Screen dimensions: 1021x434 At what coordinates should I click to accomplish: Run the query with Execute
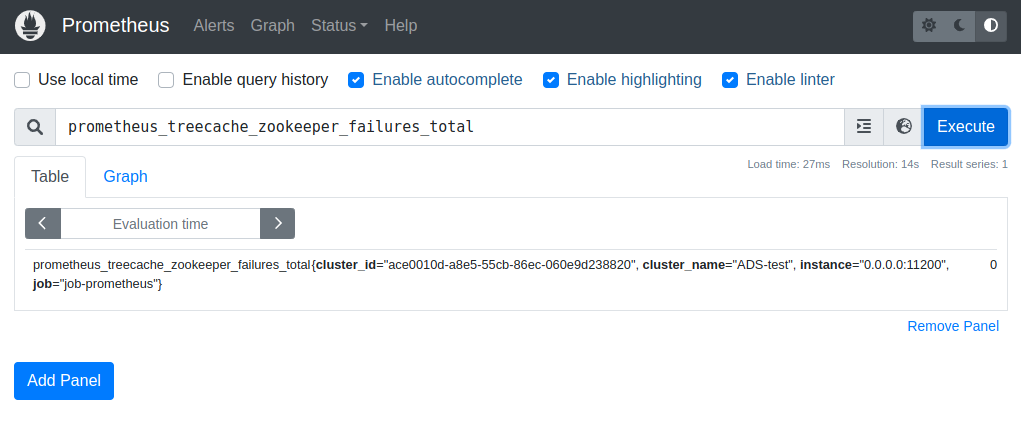[x=966, y=127]
